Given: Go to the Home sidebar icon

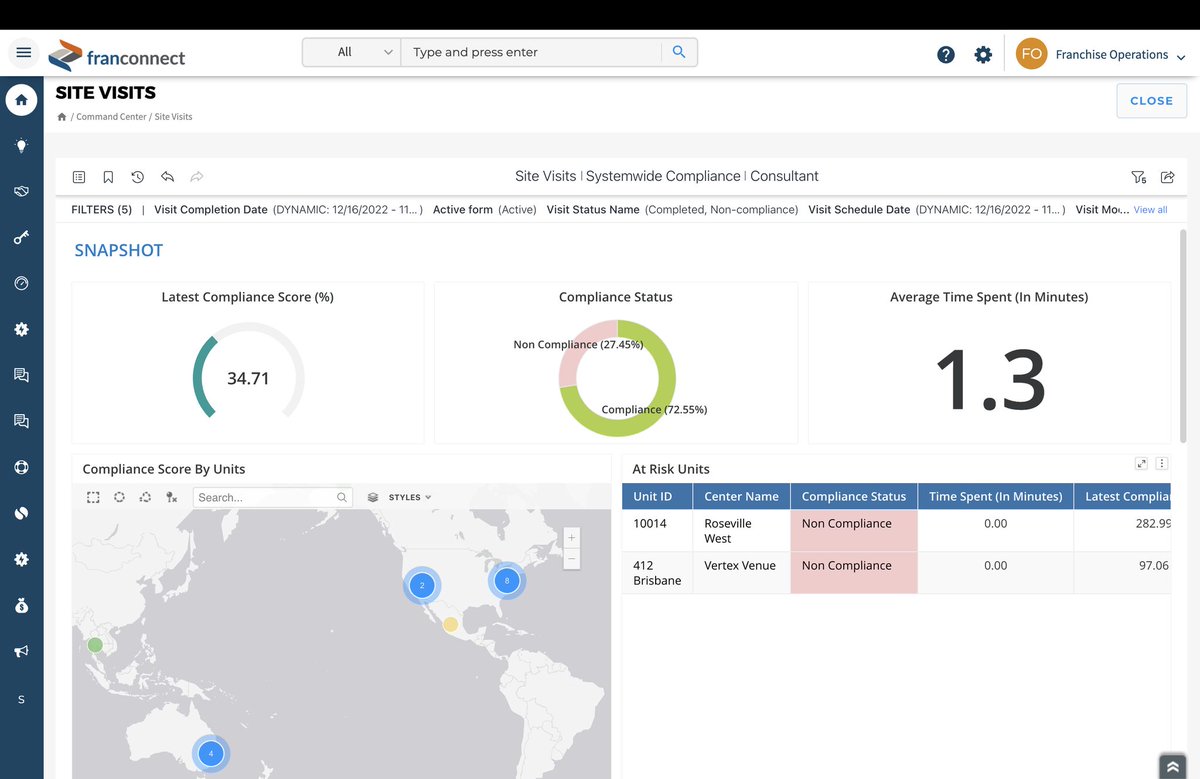Looking at the screenshot, I should pos(21,100).
